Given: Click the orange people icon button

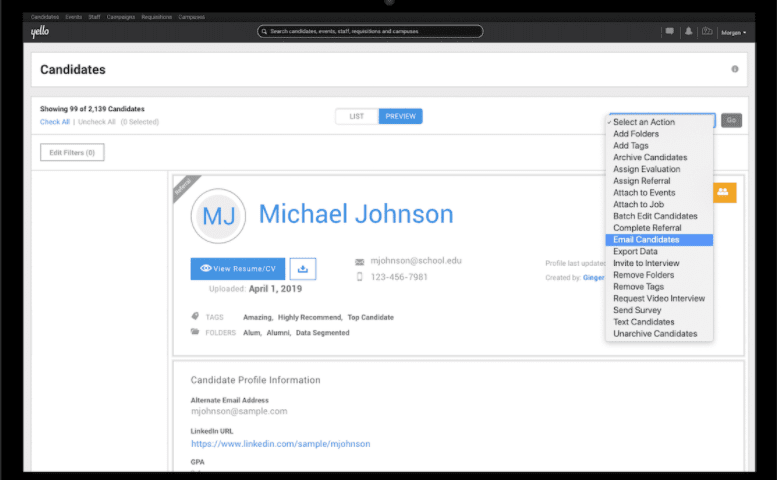Looking at the screenshot, I should pos(723,192).
